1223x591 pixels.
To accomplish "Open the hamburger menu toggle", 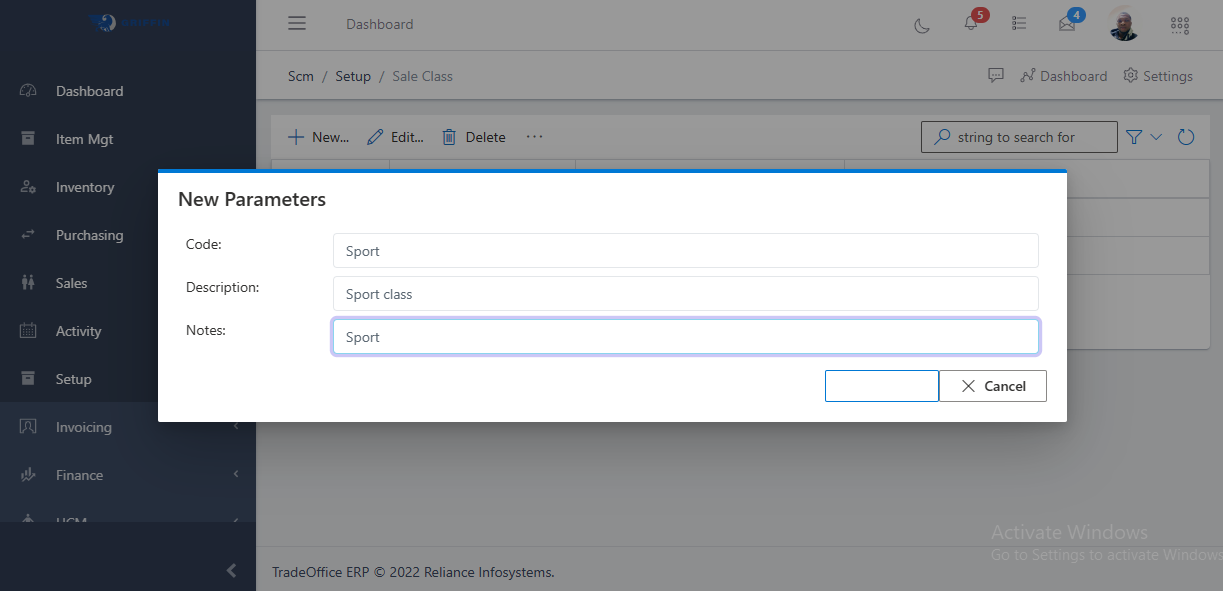I will (x=297, y=24).
